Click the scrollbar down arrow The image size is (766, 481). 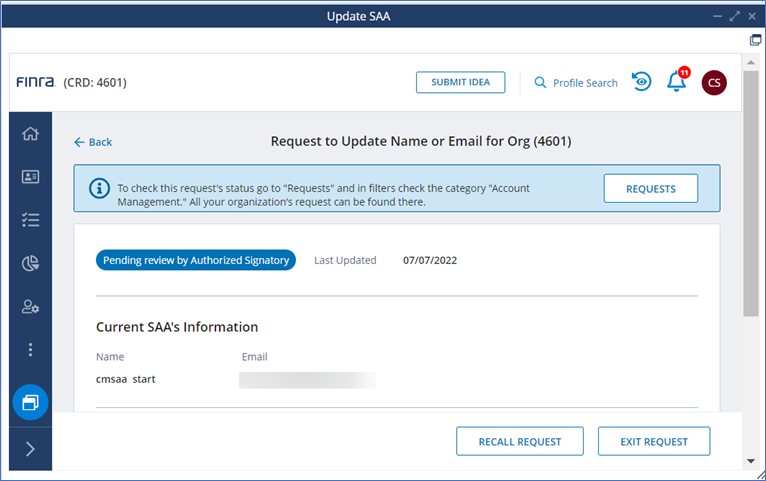(x=751, y=461)
